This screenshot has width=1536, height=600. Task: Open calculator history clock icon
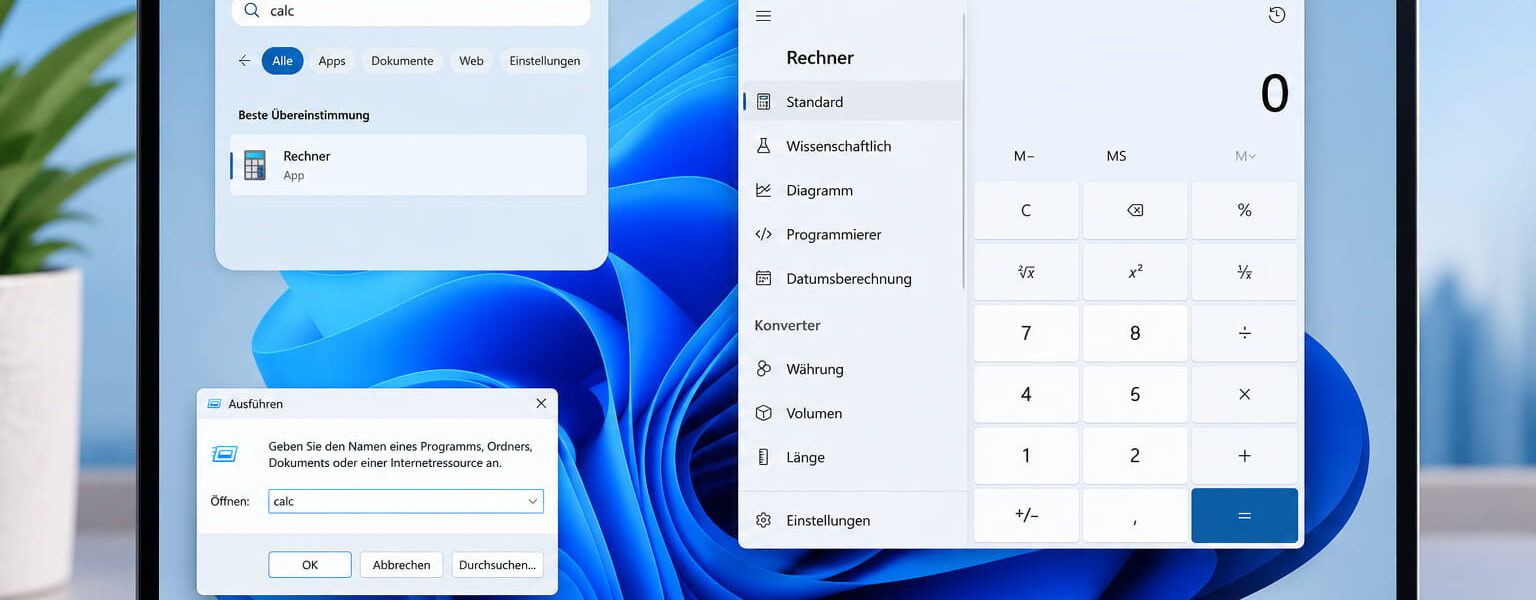[x=1276, y=15]
